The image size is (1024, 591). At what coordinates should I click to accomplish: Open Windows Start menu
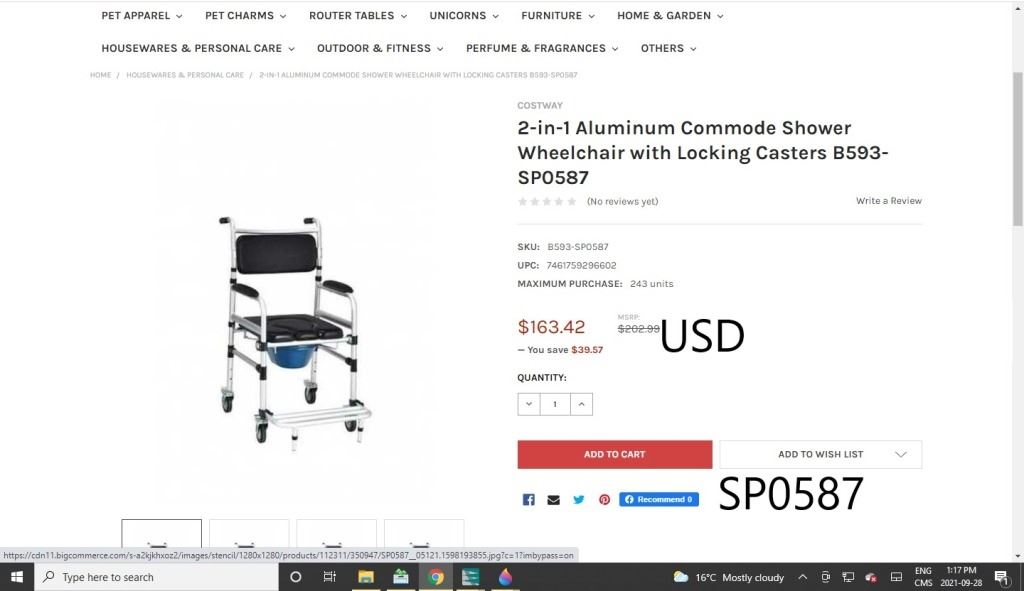17,577
